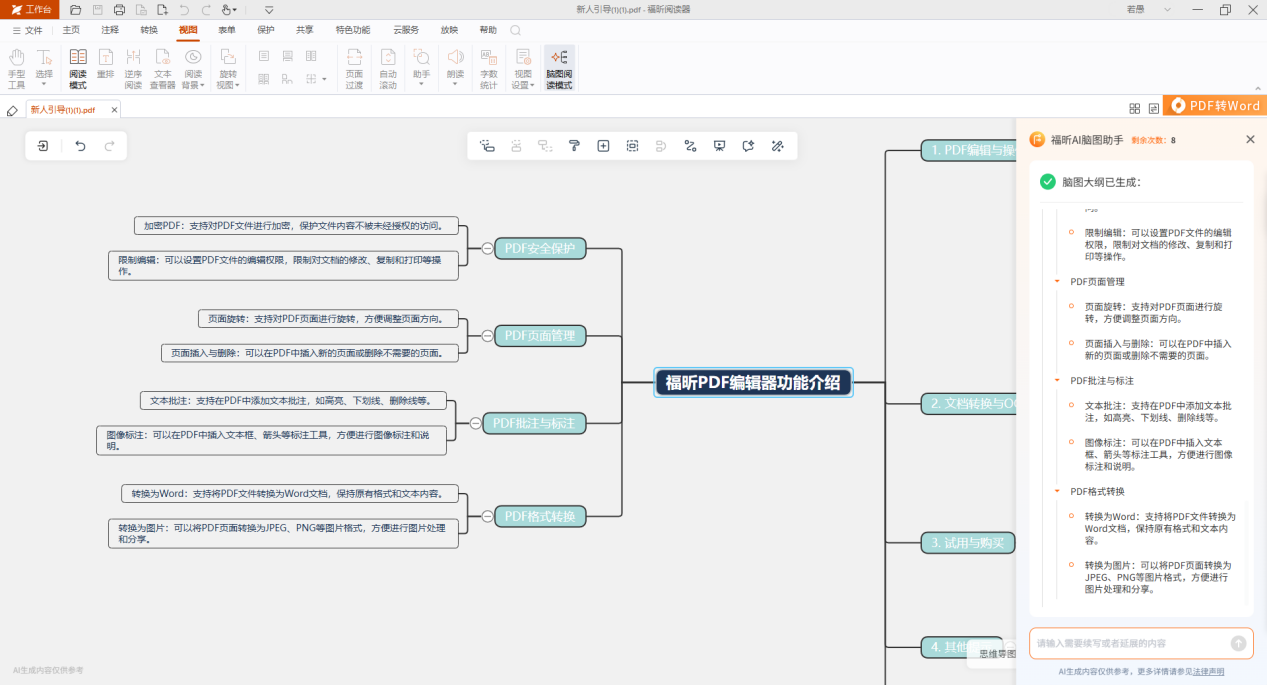The image size is (1267, 685).
Task: Click the magic wand AI icon
Action: click(777, 146)
